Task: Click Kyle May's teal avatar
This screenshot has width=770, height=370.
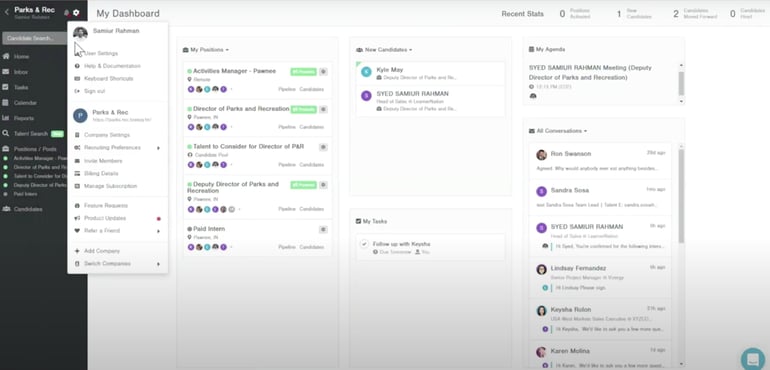Action: click(x=366, y=72)
